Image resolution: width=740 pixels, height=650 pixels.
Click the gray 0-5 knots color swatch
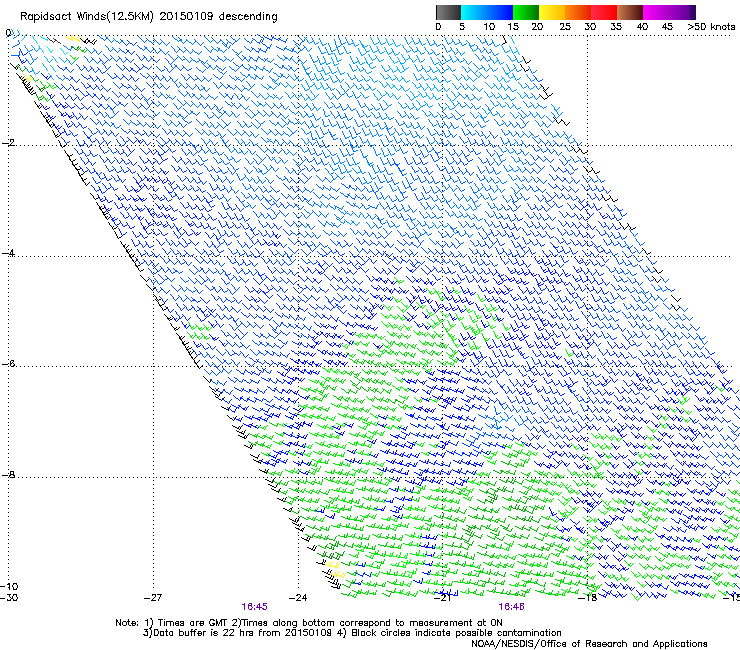(x=448, y=12)
